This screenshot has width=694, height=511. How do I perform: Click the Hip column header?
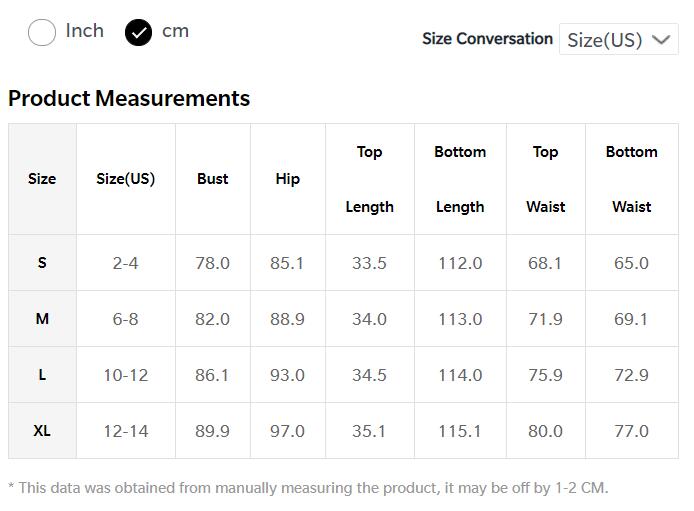[x=288, y=179]
